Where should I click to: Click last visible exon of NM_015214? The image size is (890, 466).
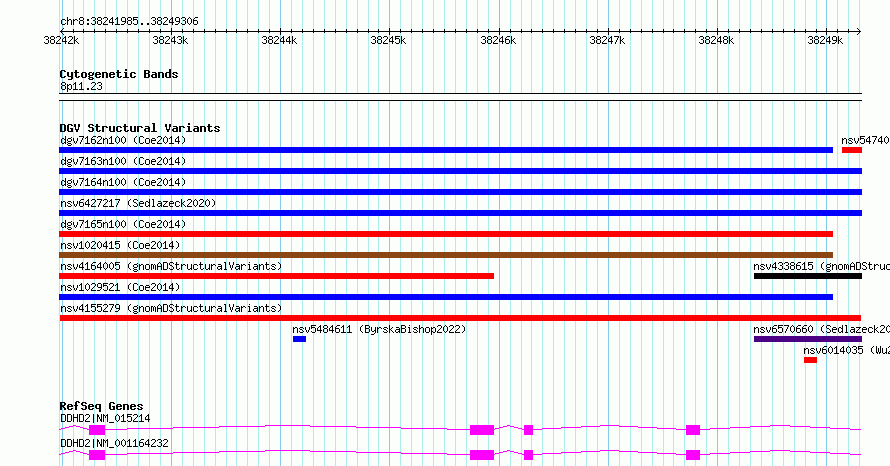[x=693, y=430]
